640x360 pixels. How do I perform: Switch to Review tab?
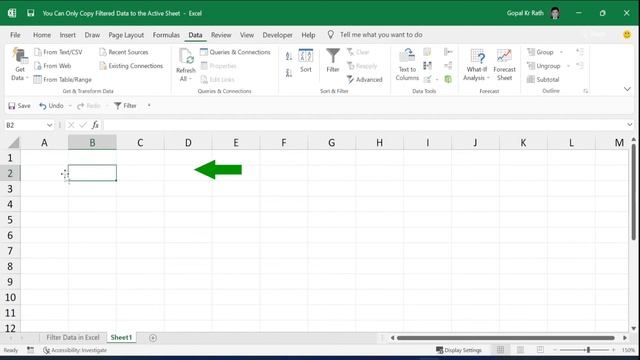click(221, 35)
